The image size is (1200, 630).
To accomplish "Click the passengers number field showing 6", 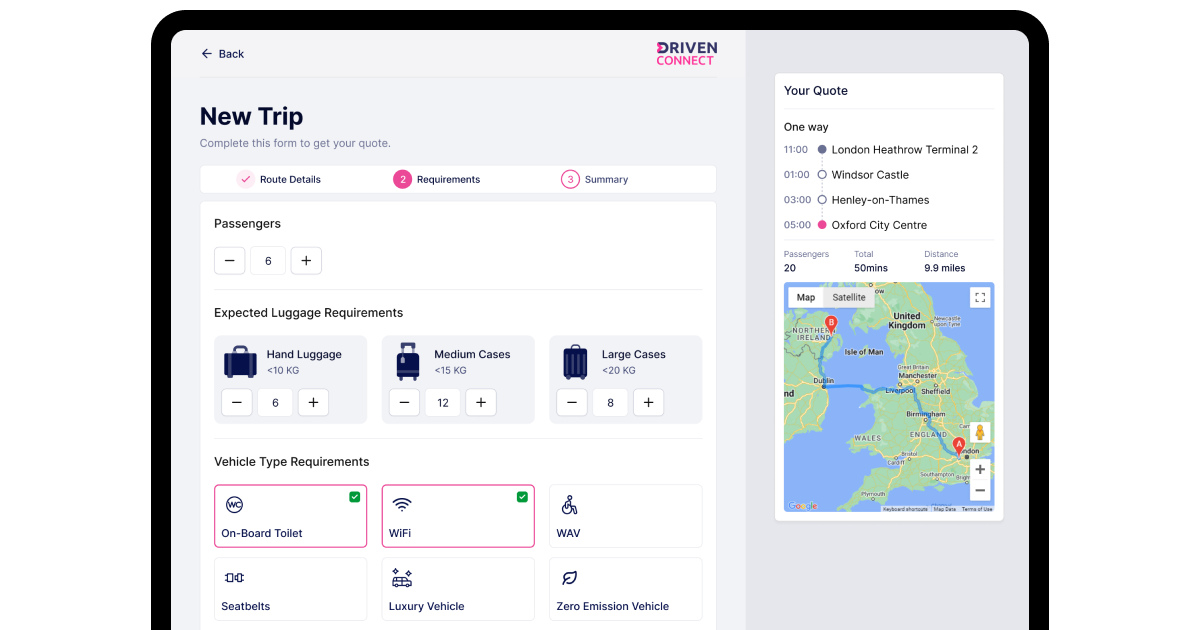I will pos(268,261).
